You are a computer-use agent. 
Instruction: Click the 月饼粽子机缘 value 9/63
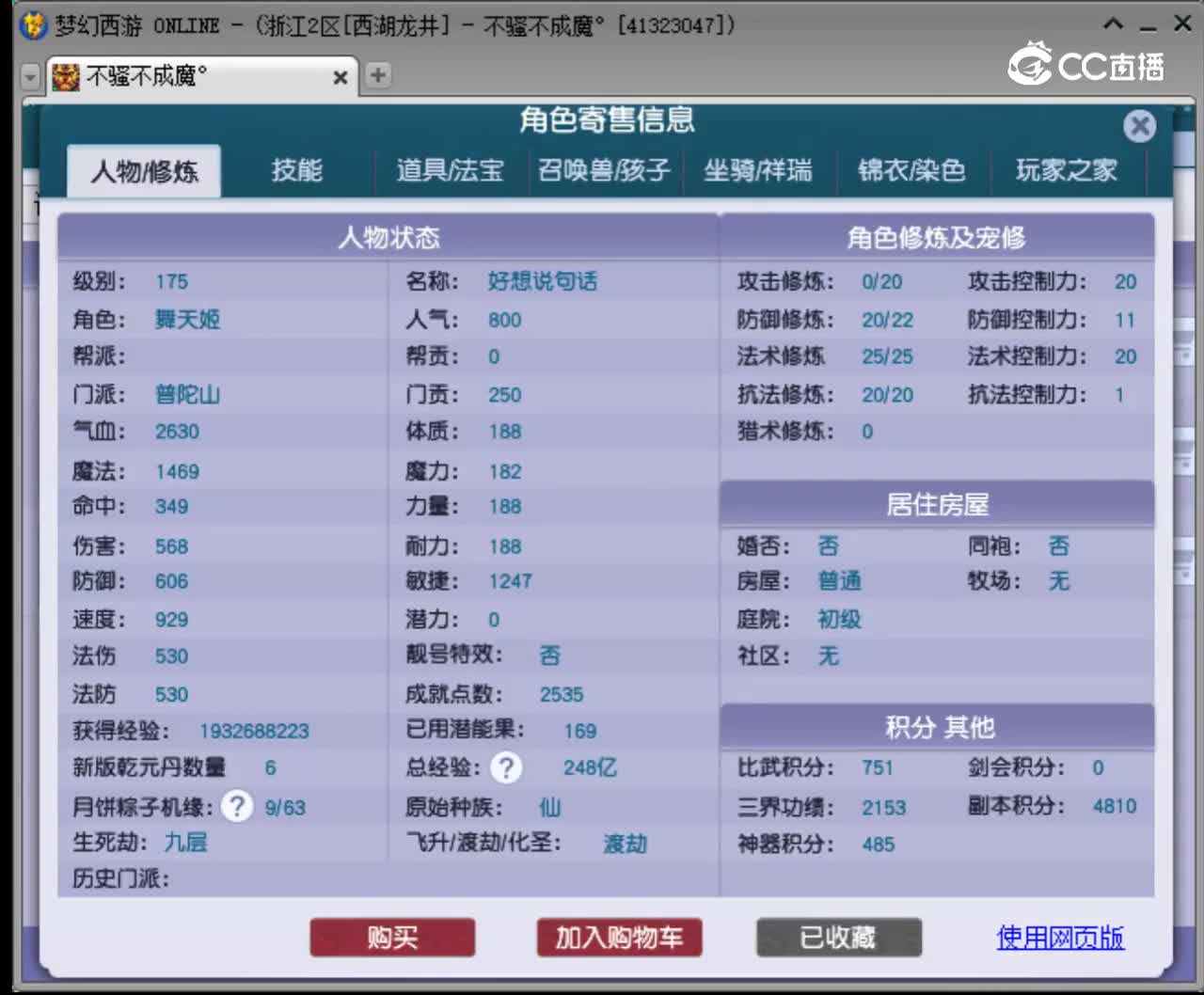click(285, 808)
